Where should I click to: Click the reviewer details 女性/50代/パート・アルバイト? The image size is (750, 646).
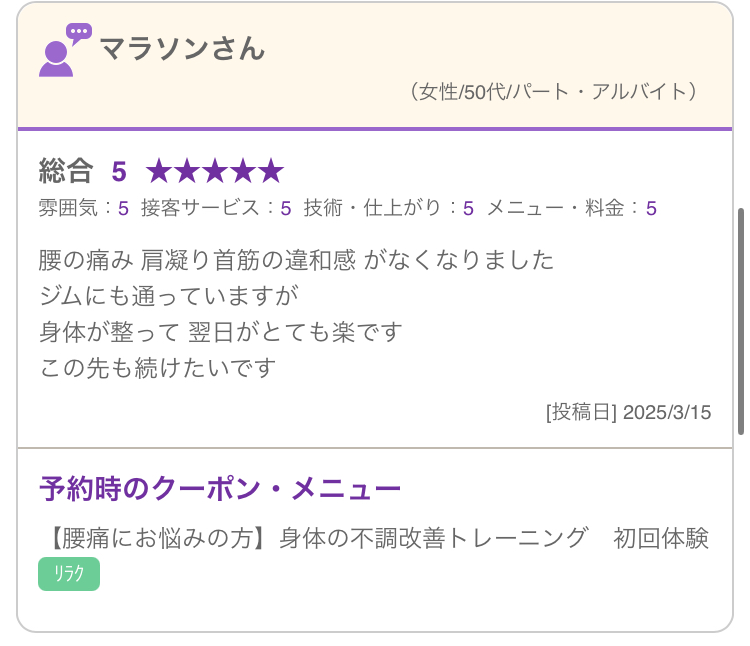coord(553,92)
